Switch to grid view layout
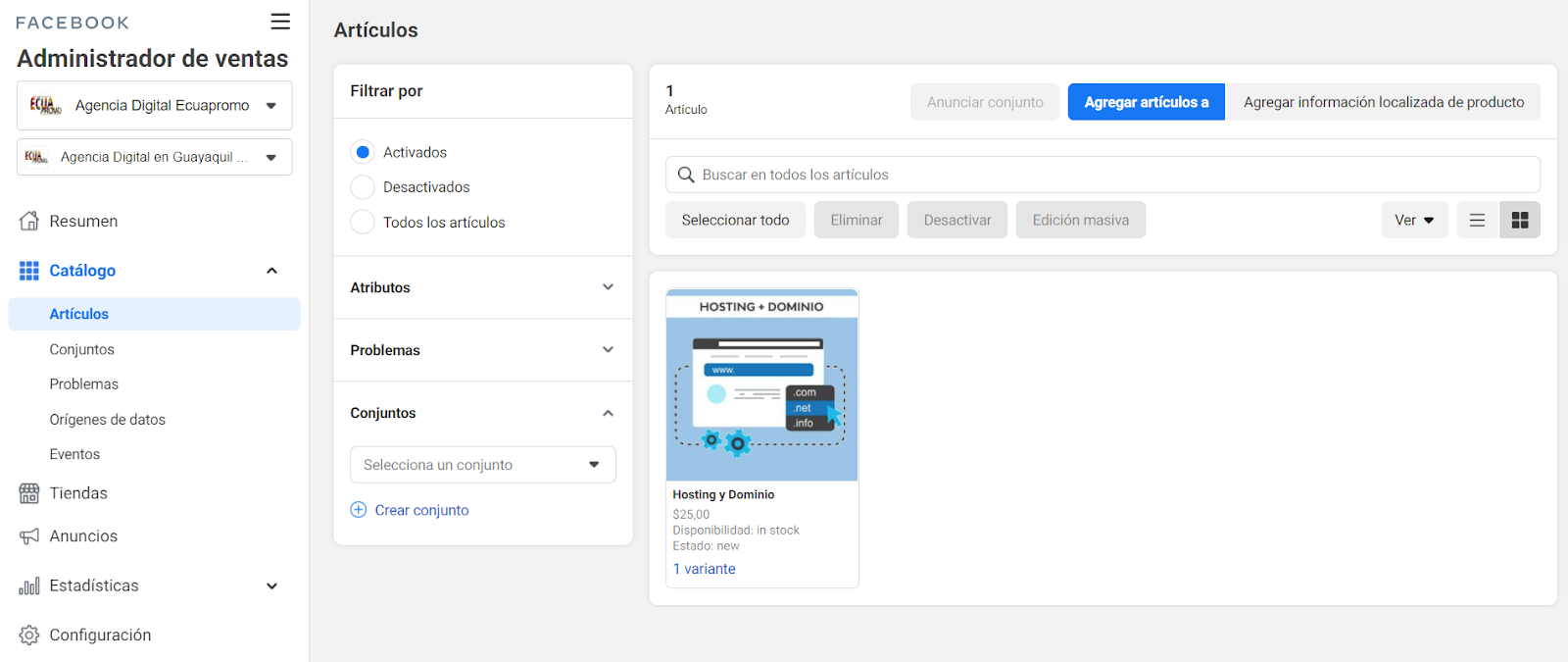1568x662 pixels. coord(1520,220)
